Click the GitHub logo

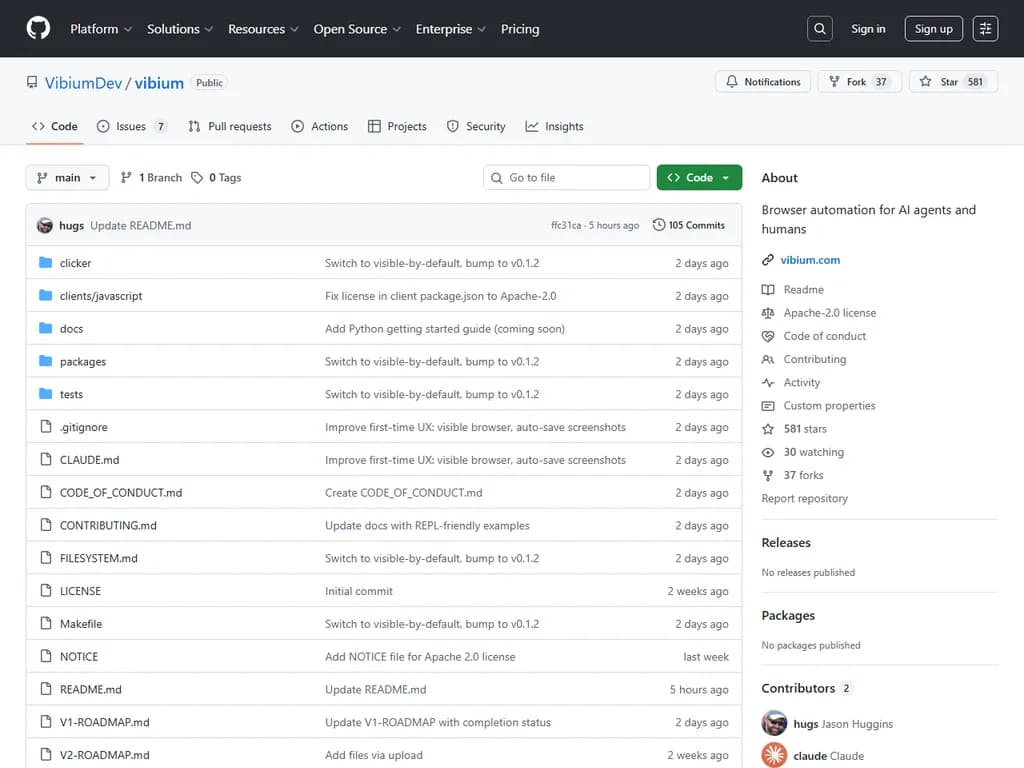pos(37,28)
